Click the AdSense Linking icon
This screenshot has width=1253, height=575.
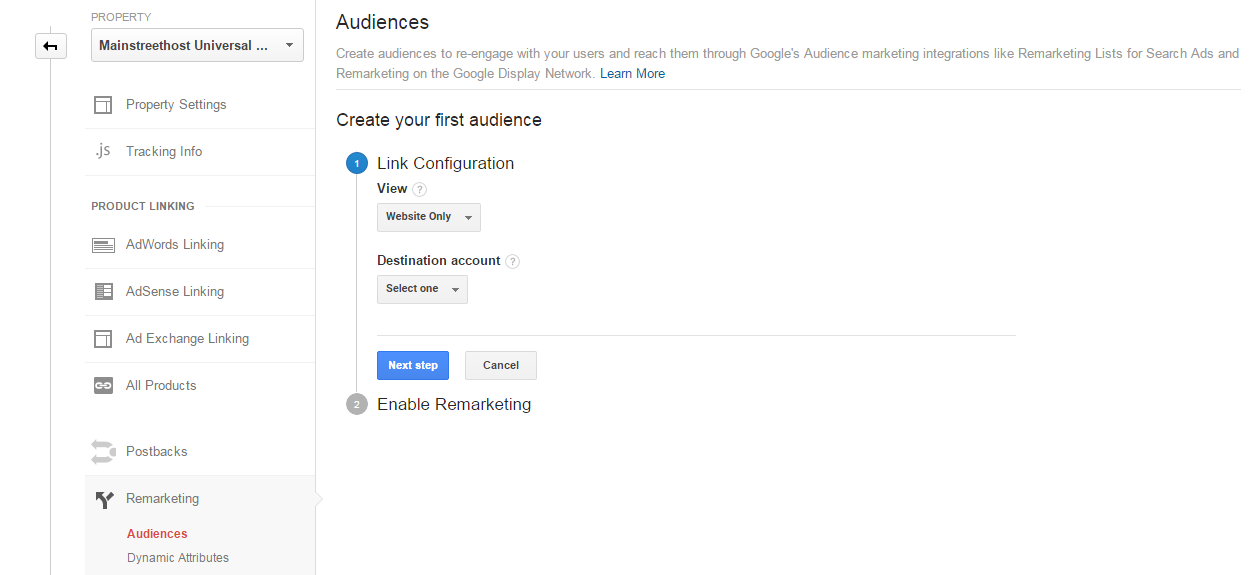point(103,292)
